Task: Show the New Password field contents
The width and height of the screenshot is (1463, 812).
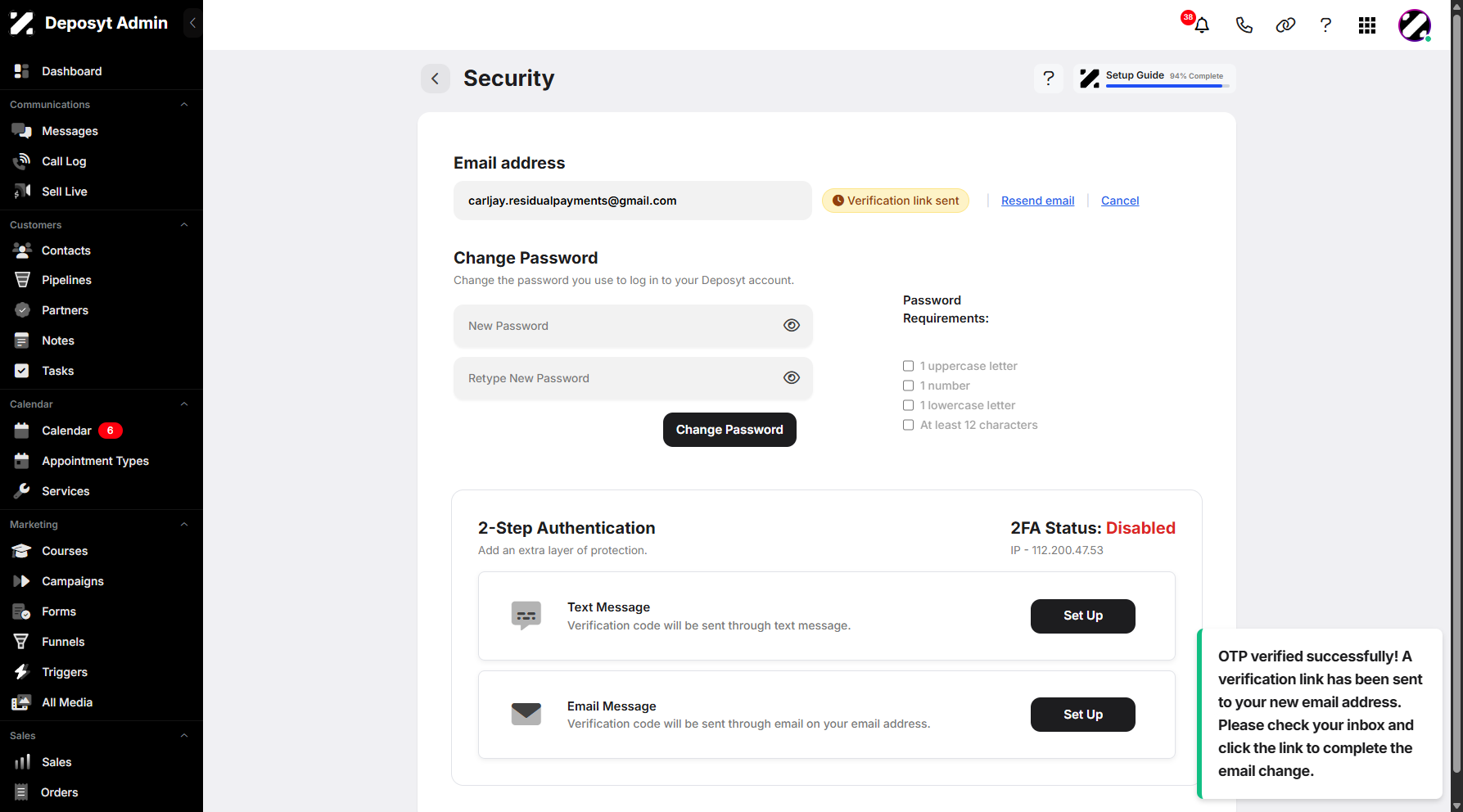Action: (792, 326)
